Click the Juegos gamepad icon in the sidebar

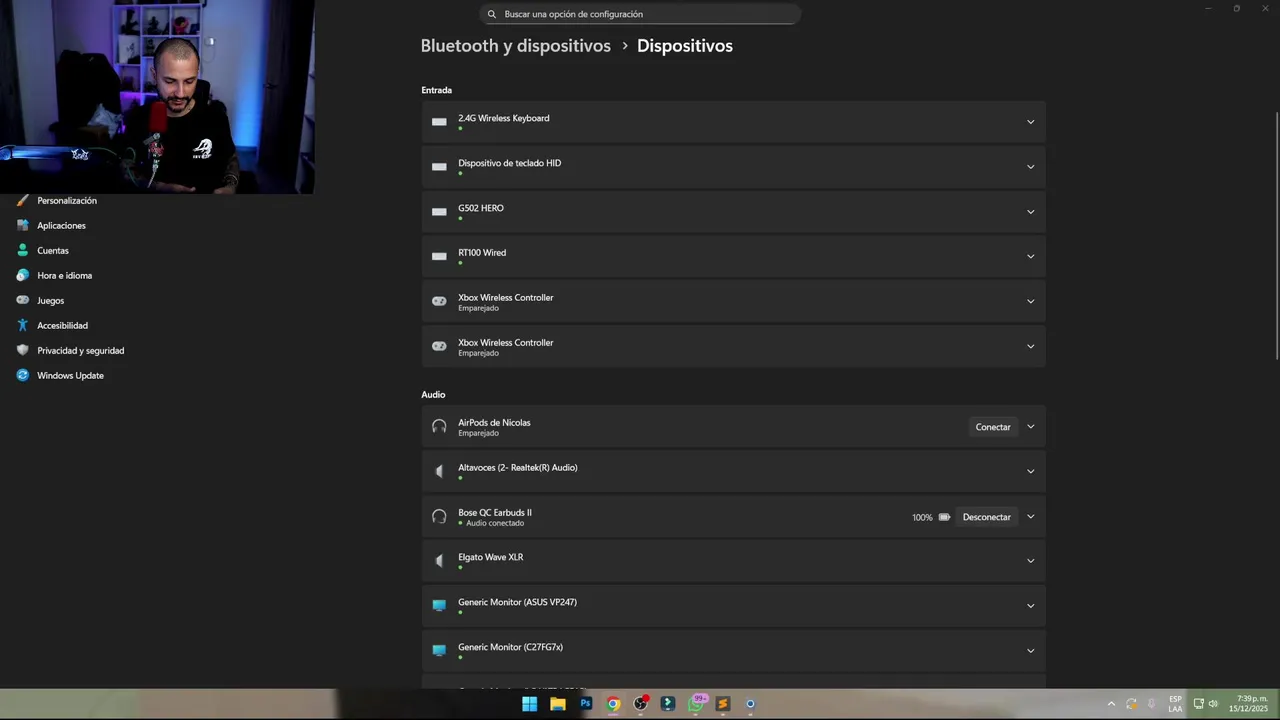click(23, 300)
